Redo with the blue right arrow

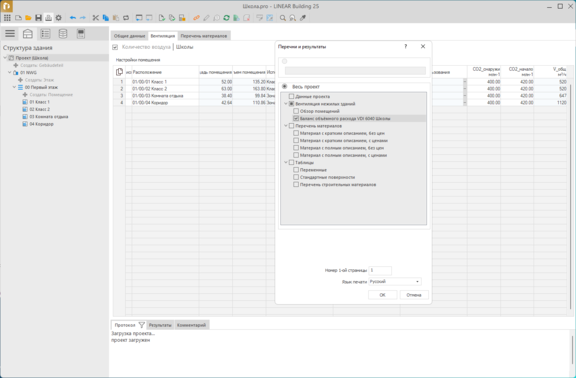pos(83,18)
